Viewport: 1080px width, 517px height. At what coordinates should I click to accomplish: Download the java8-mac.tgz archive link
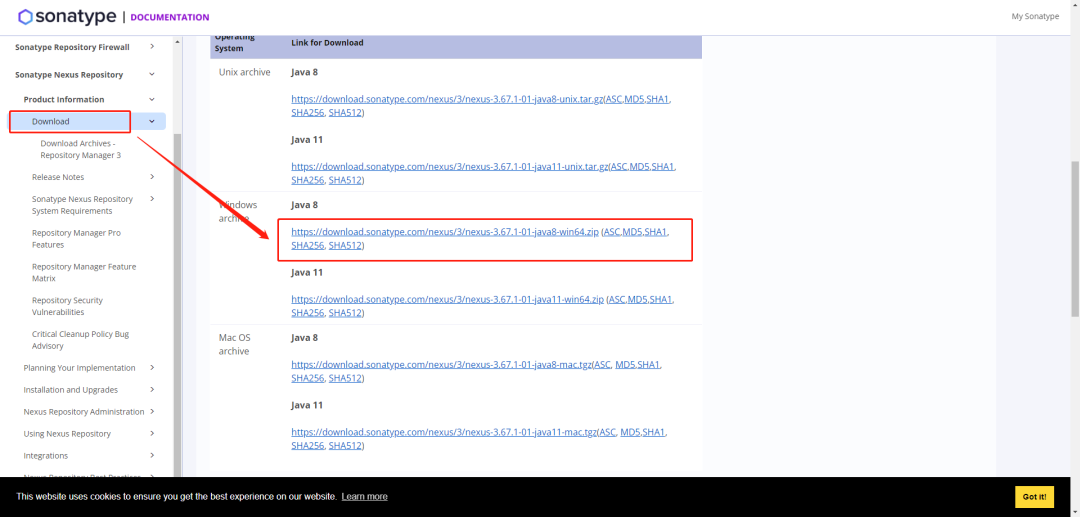click(x=442, y=364)
